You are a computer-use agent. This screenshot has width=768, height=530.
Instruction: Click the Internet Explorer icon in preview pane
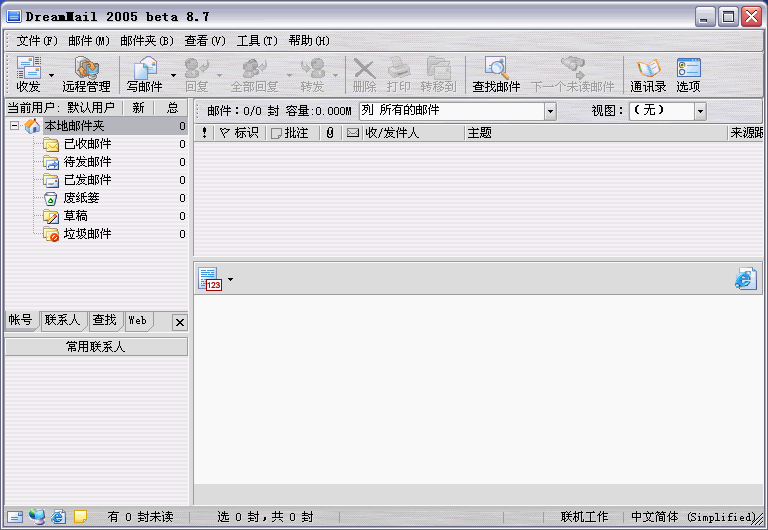pyautogui.click(x=746, y=278)
